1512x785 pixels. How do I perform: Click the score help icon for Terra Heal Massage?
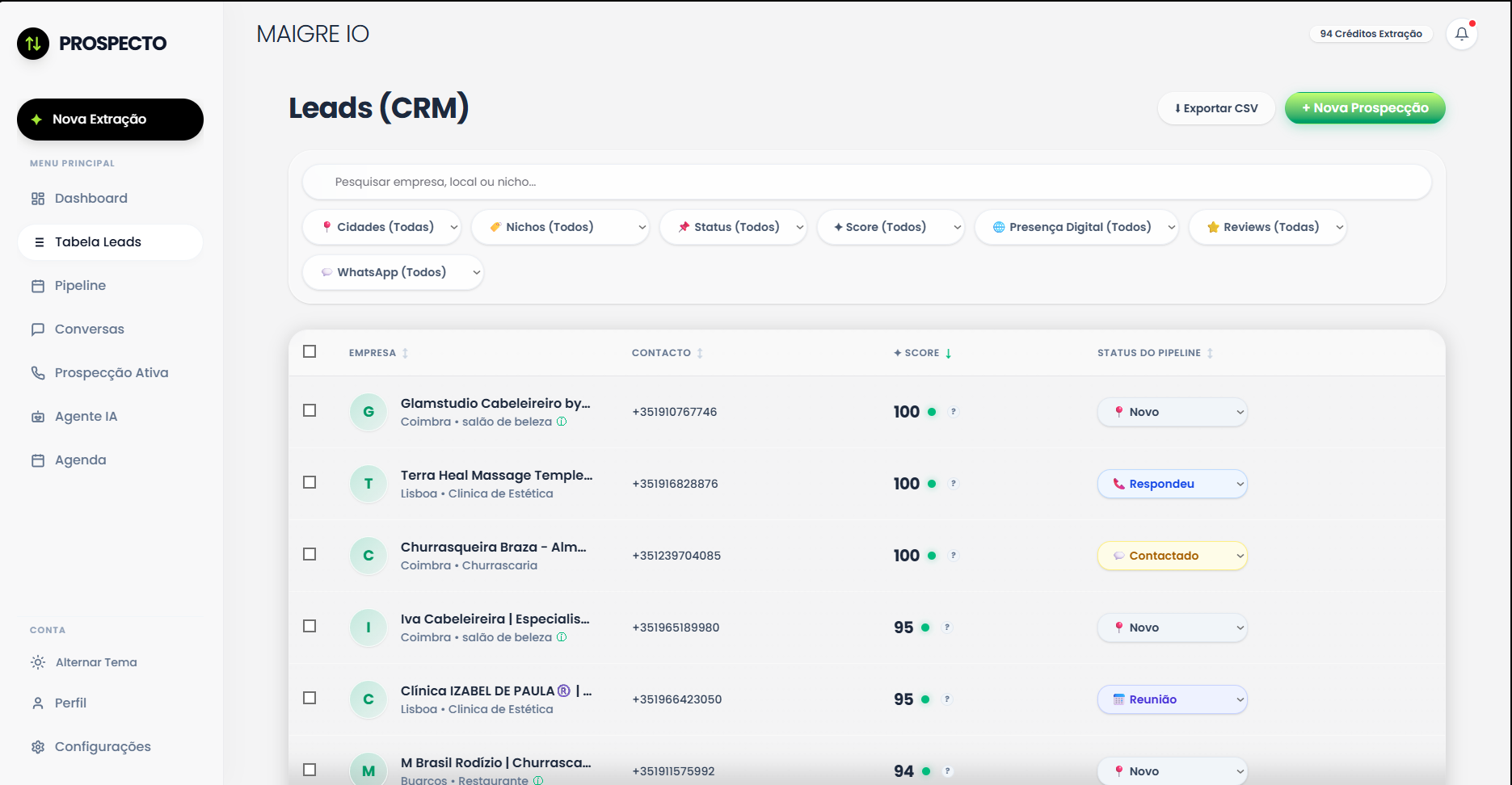point(954,484)
